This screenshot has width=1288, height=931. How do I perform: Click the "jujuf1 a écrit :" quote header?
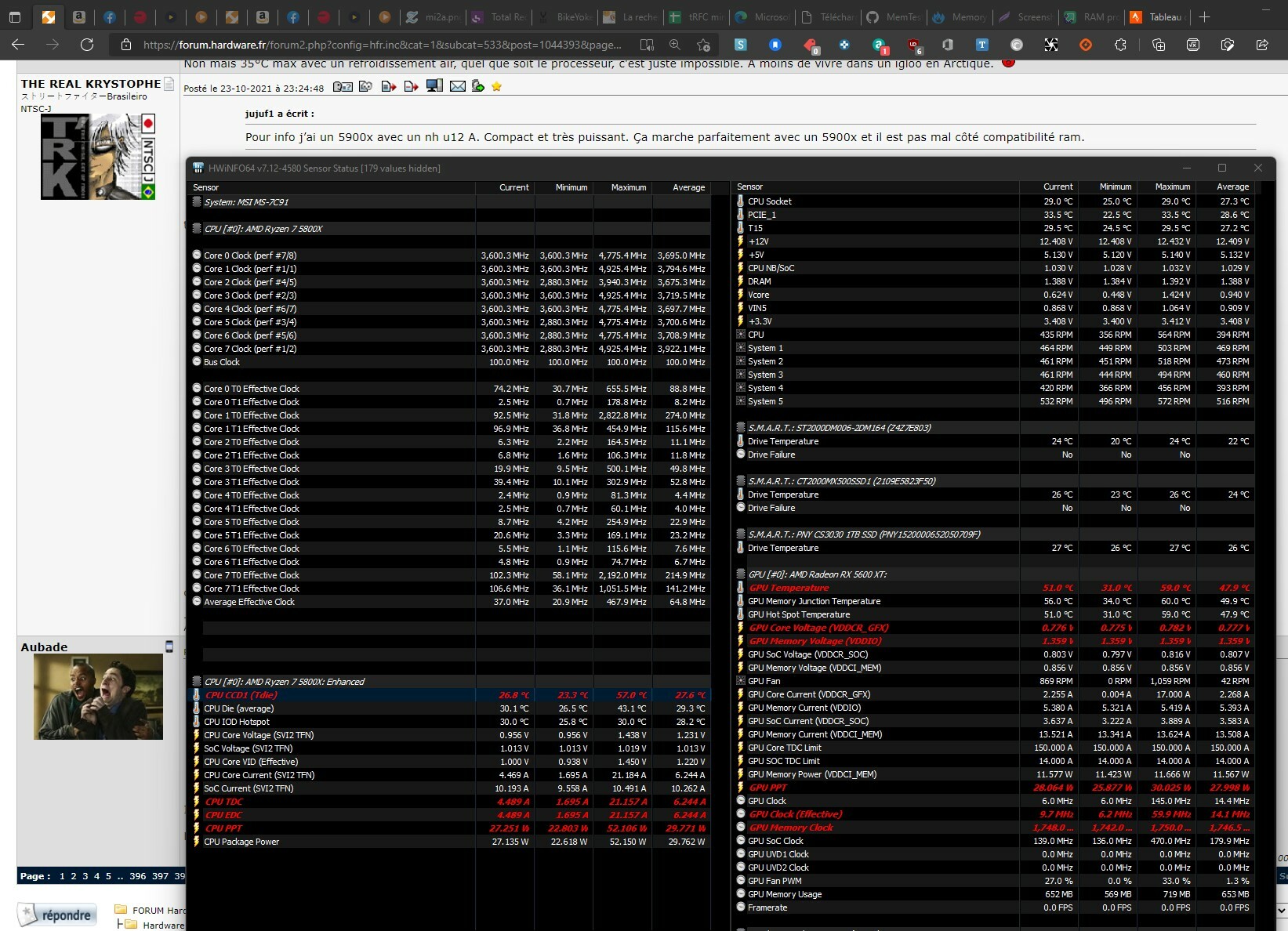tap(279, 114)
